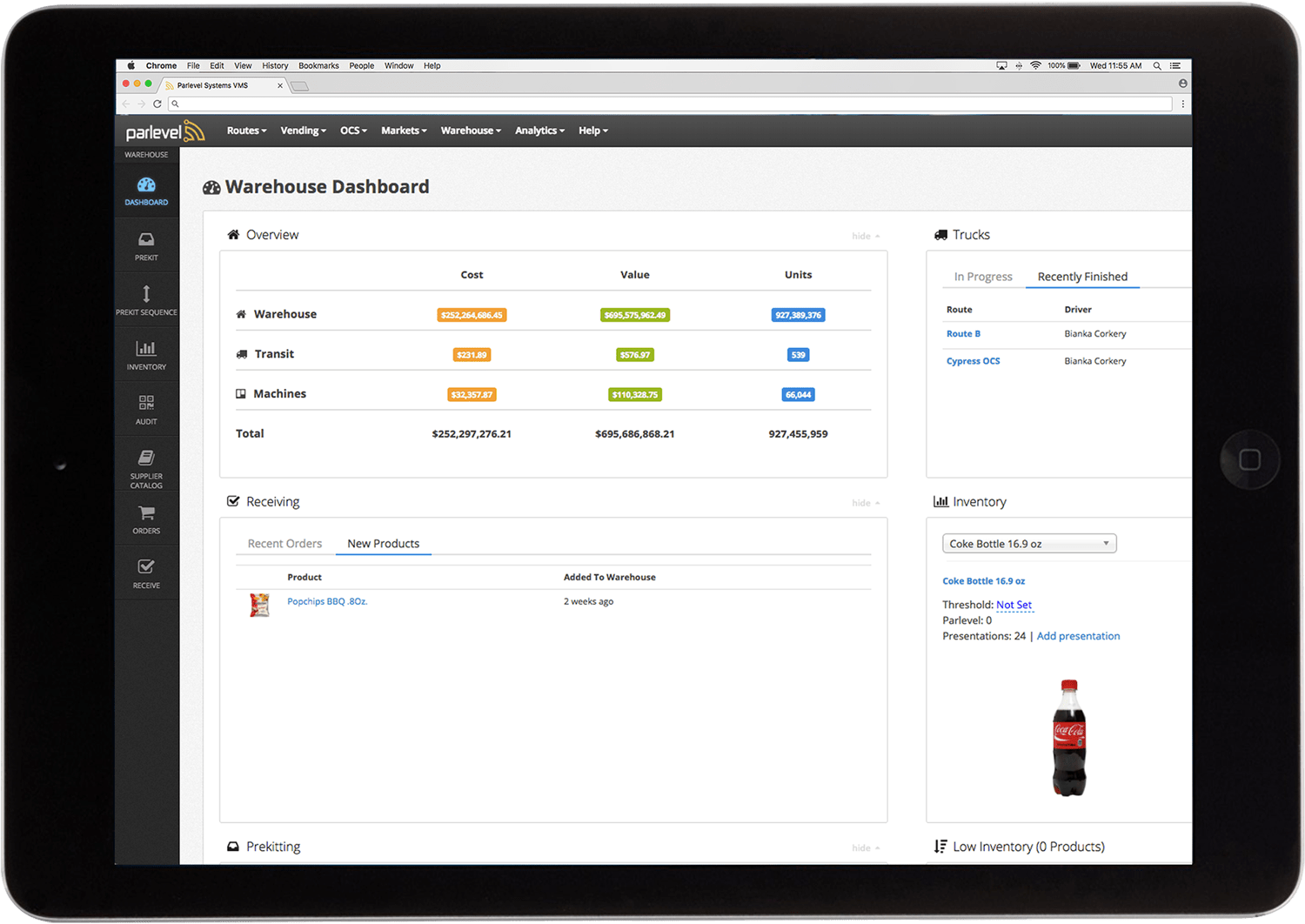Click the Warehouse units blue badge
1305x924 pixels.
pos(799,315)
